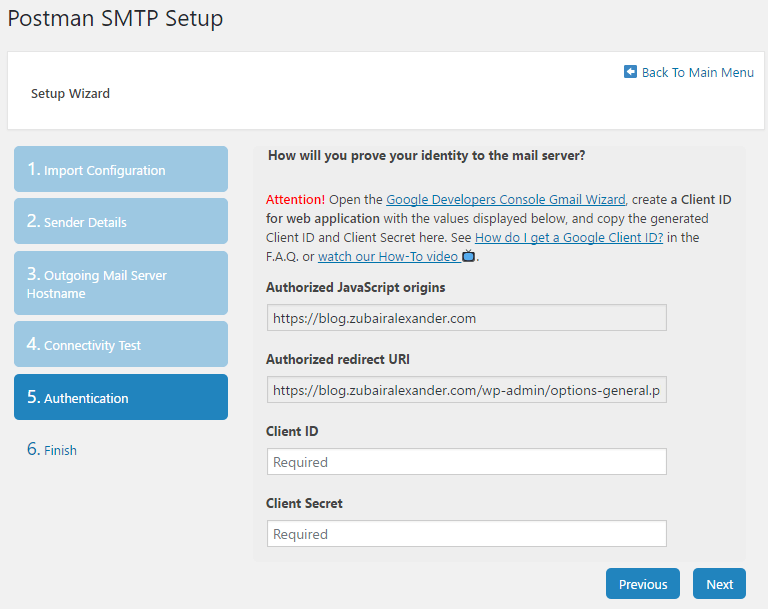The height and width of the screenshot is (609, 768).
Task: Click the Authorized JavaScript origins field
Action: coord(466,318)
